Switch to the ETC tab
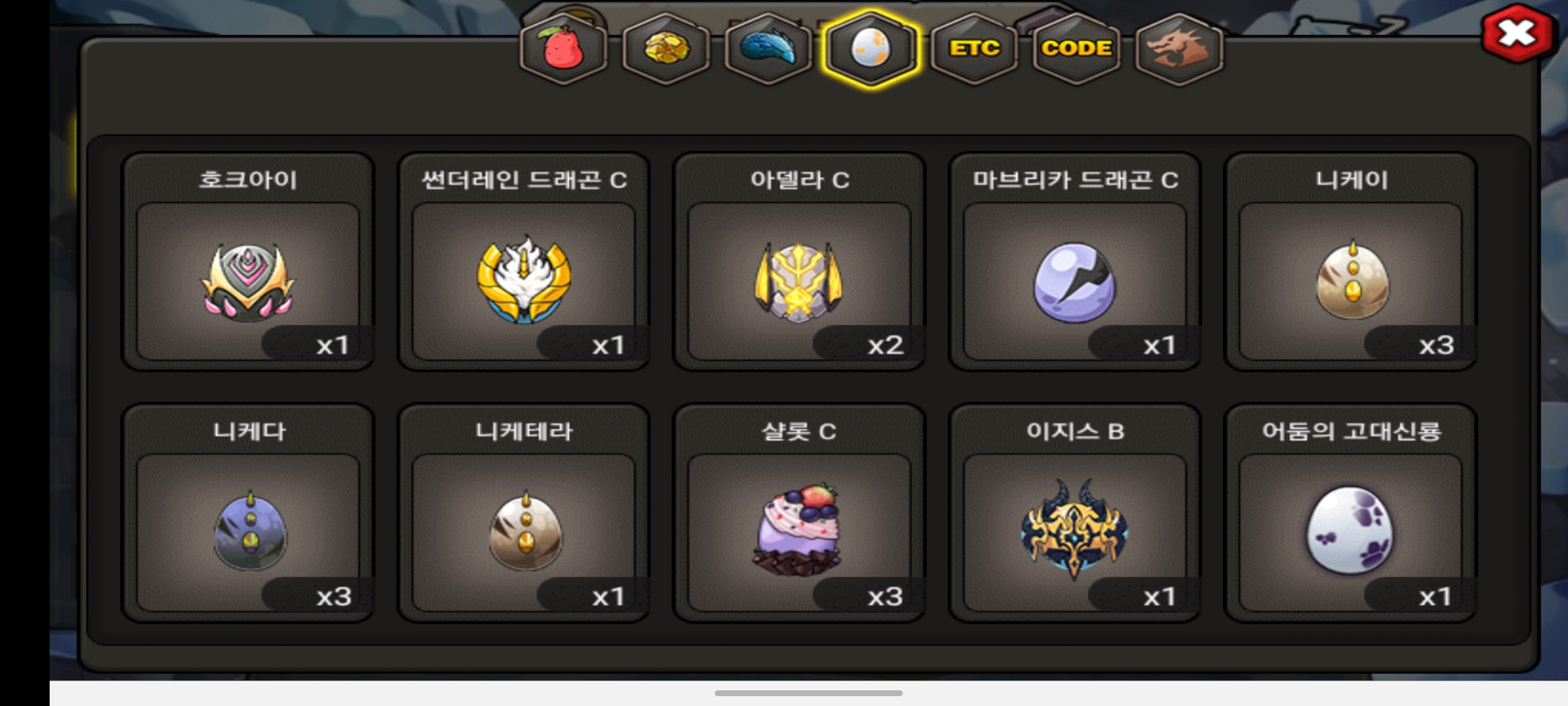1568x706 pixels. tap(974, 48)
